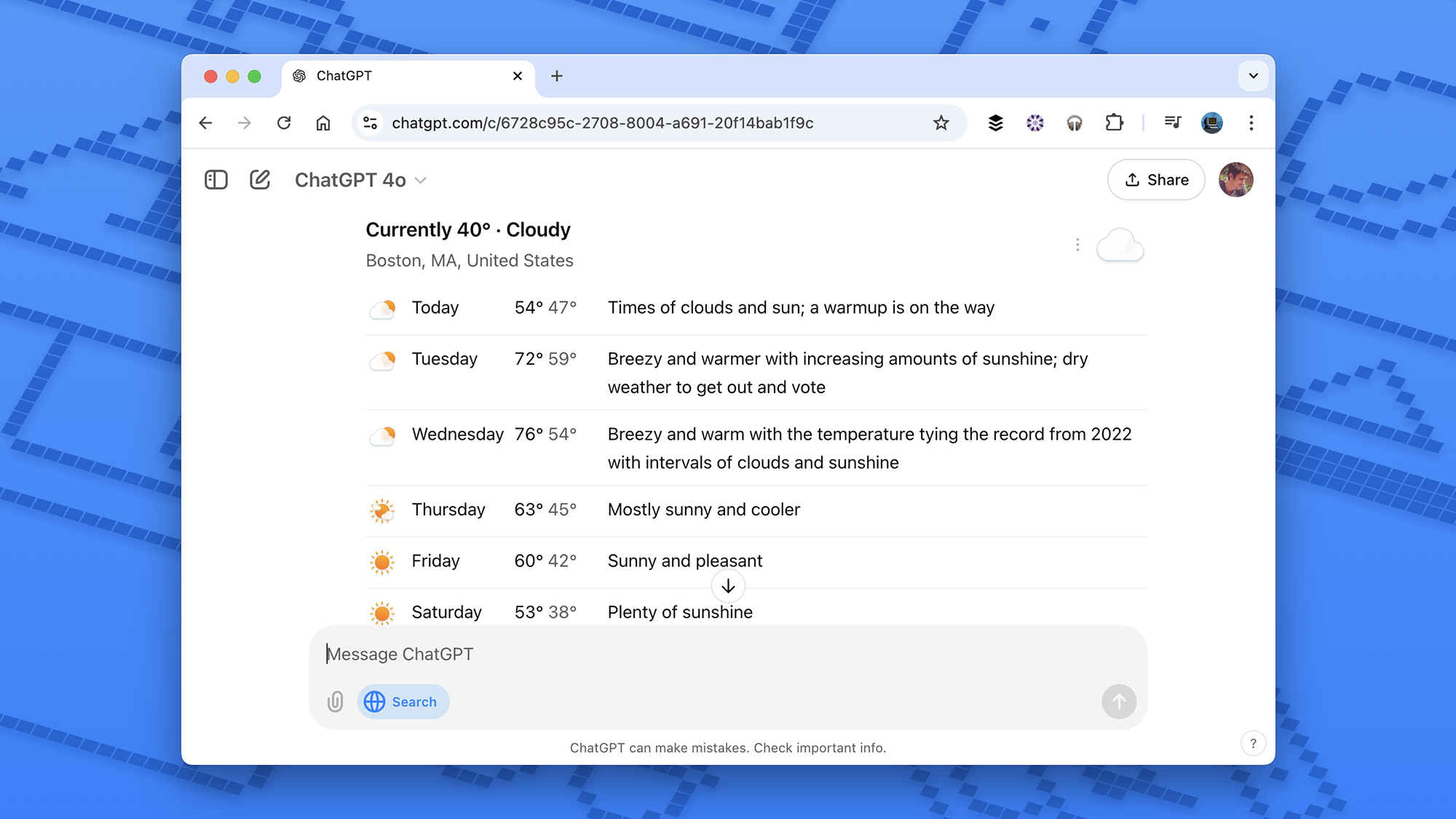Click the Share button
The height and width of the screenshot is (819, 1456).
tap(1156, 180)
